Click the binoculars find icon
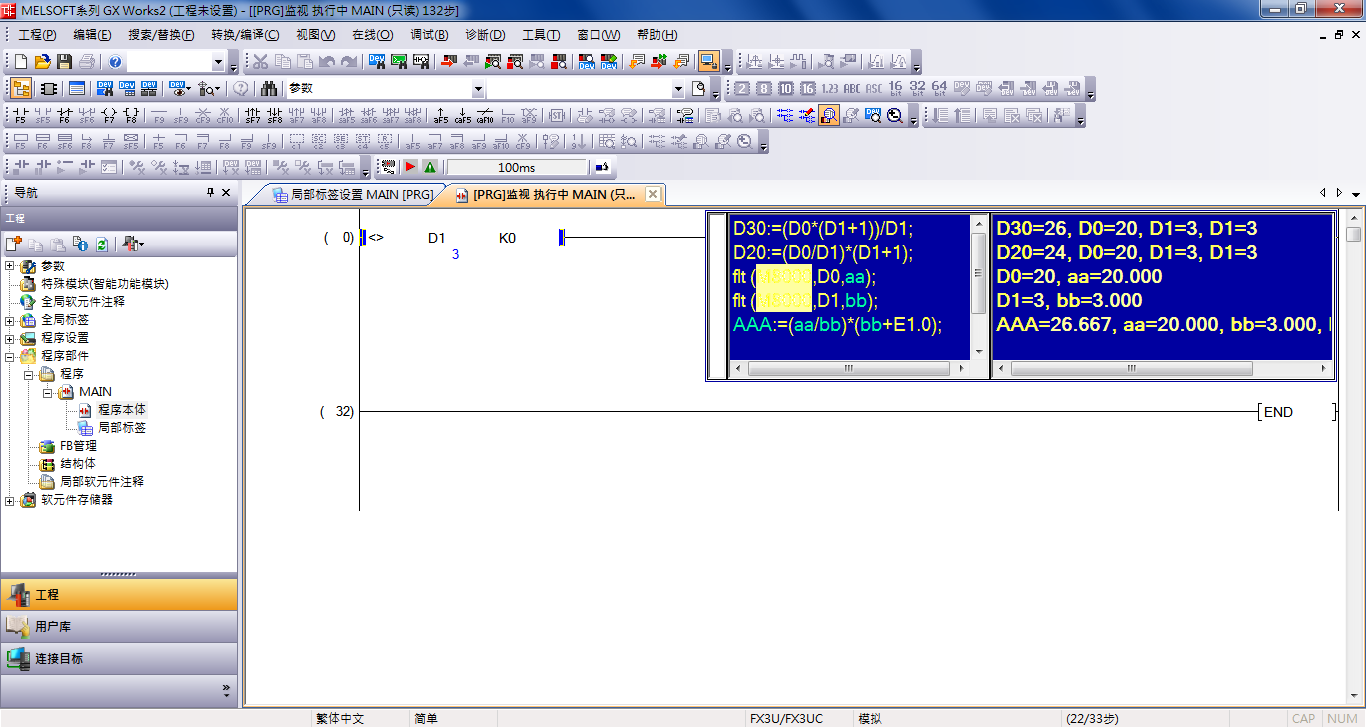1366x727 pixels. (x=269, y=89)
